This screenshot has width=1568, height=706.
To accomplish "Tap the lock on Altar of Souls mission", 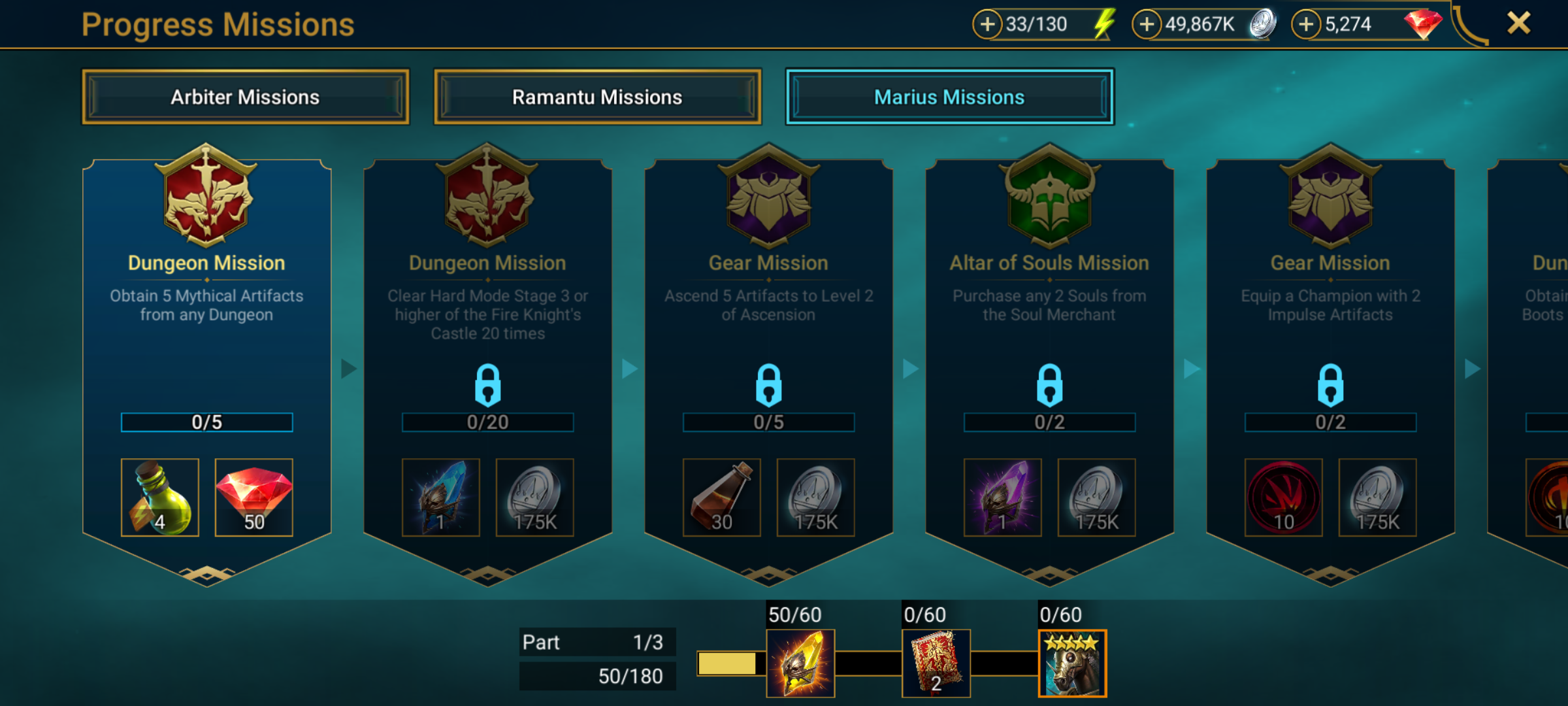I will click(1049, 385).
